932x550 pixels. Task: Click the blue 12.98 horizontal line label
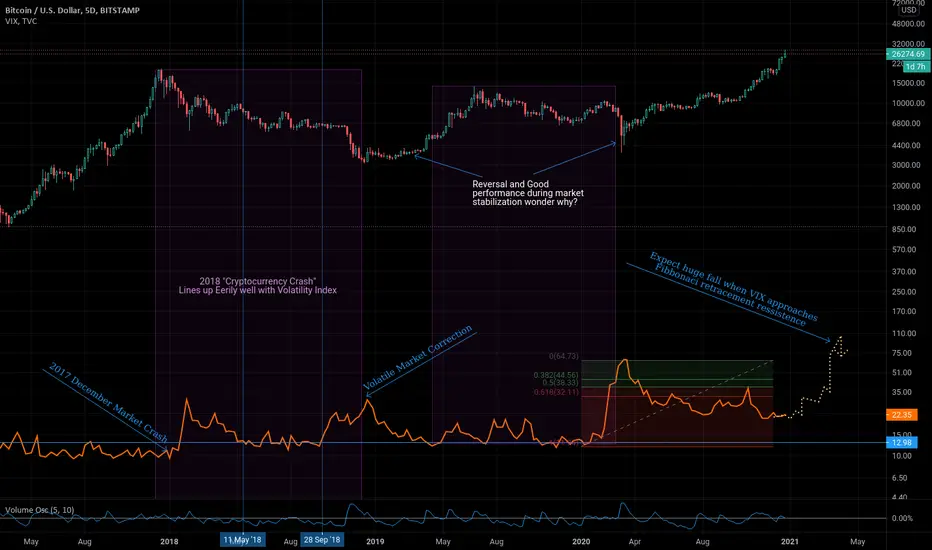901,442
